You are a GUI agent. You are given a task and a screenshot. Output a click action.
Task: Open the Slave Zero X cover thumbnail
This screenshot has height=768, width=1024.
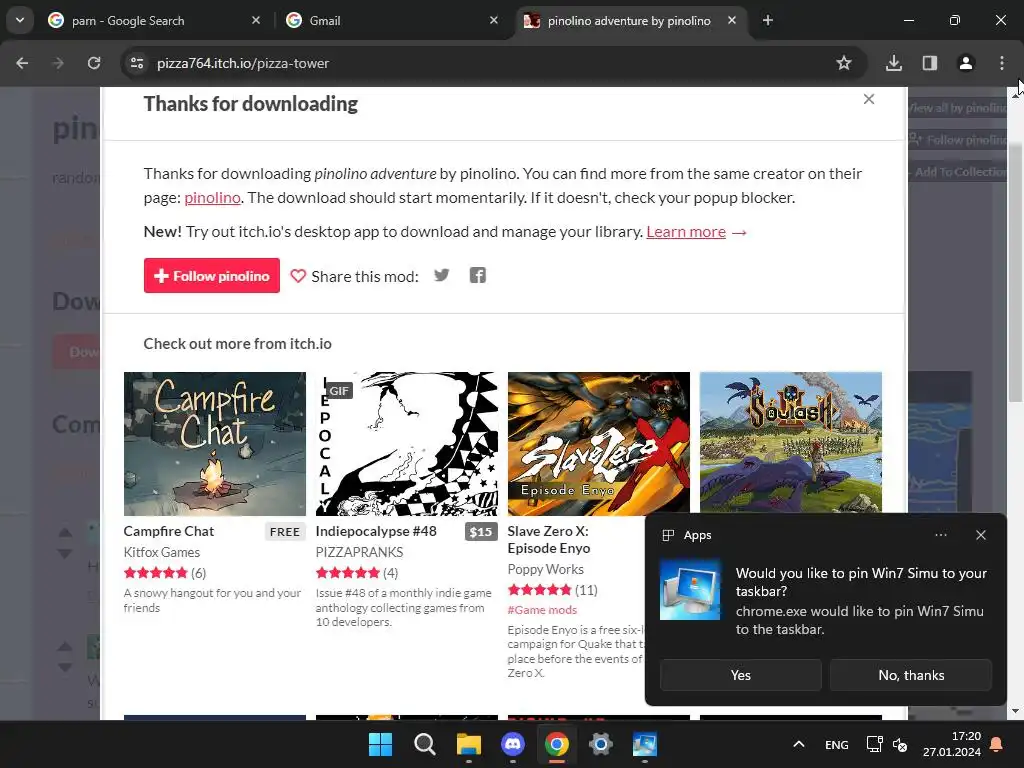599,444
